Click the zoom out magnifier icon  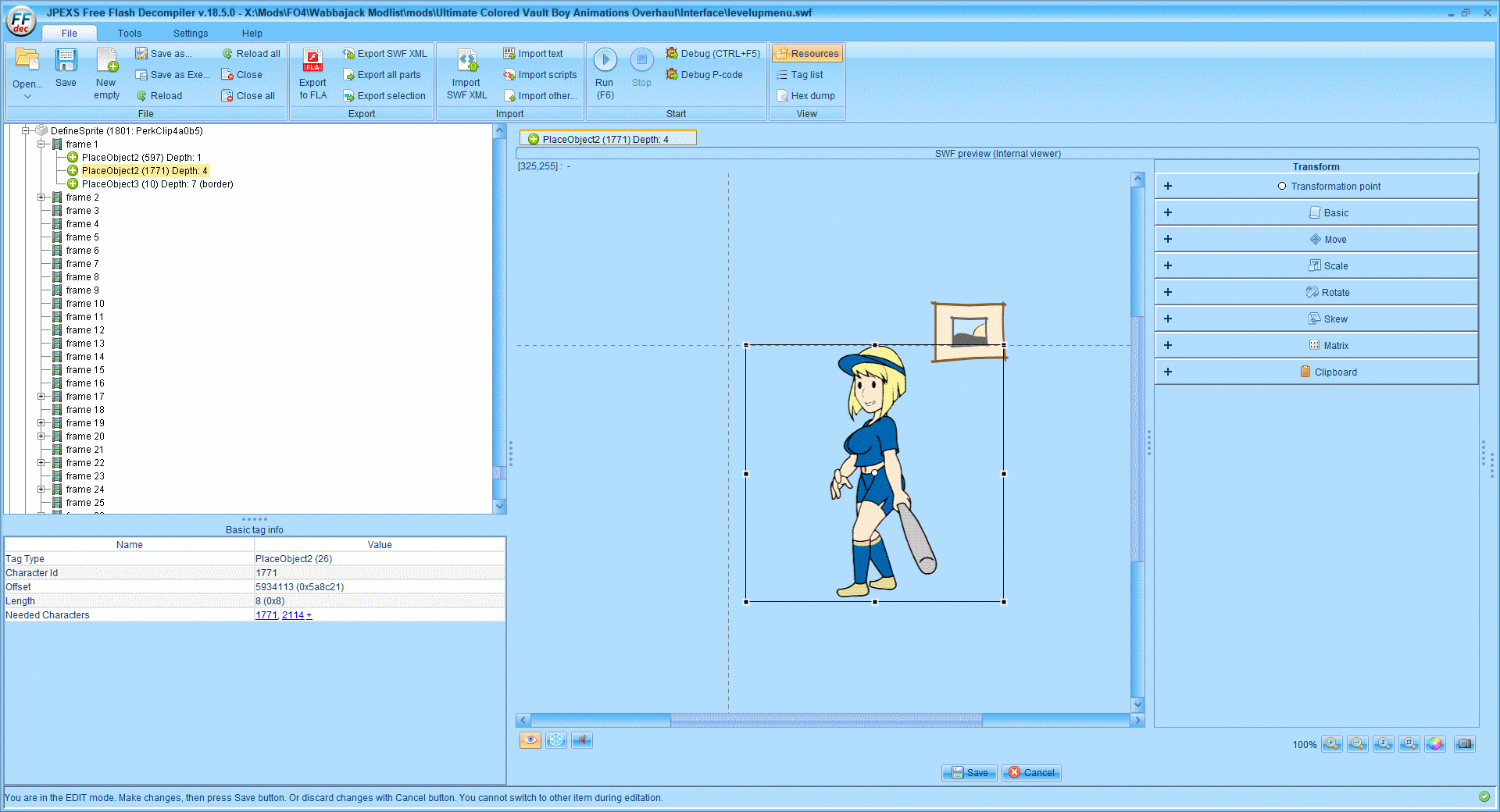coord(1358,744)
